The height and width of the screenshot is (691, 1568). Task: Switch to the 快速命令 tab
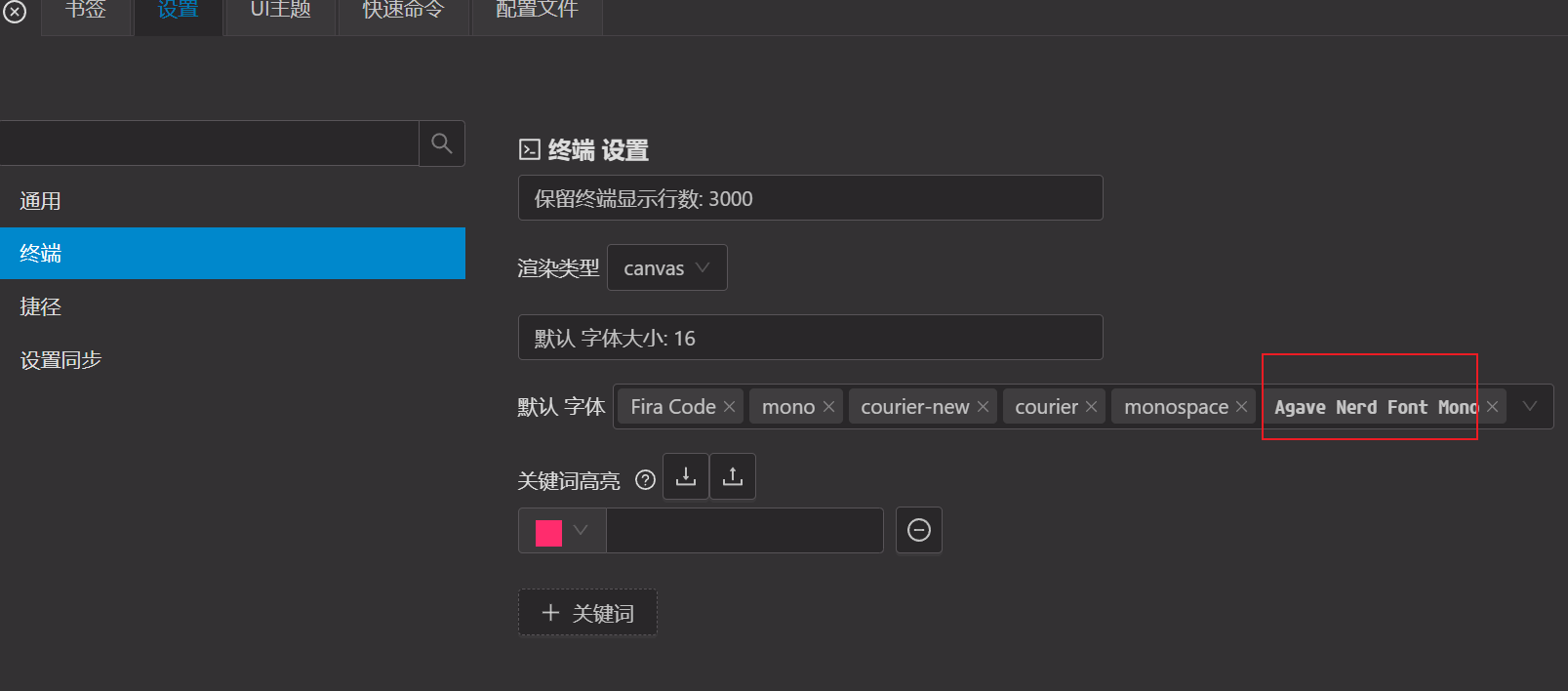coord(403,11)
